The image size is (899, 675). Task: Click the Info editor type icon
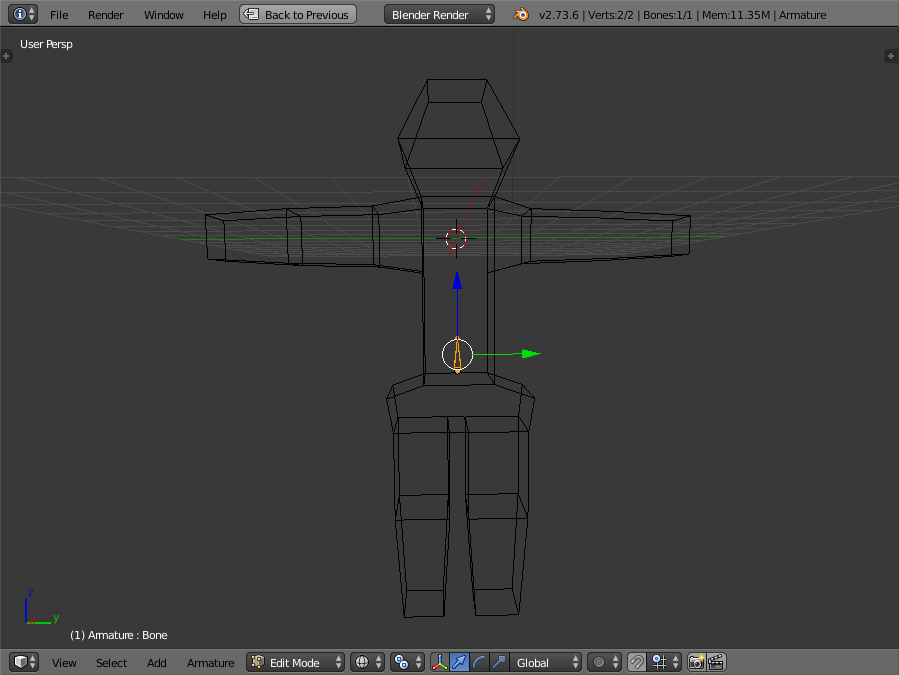point(23,14)
